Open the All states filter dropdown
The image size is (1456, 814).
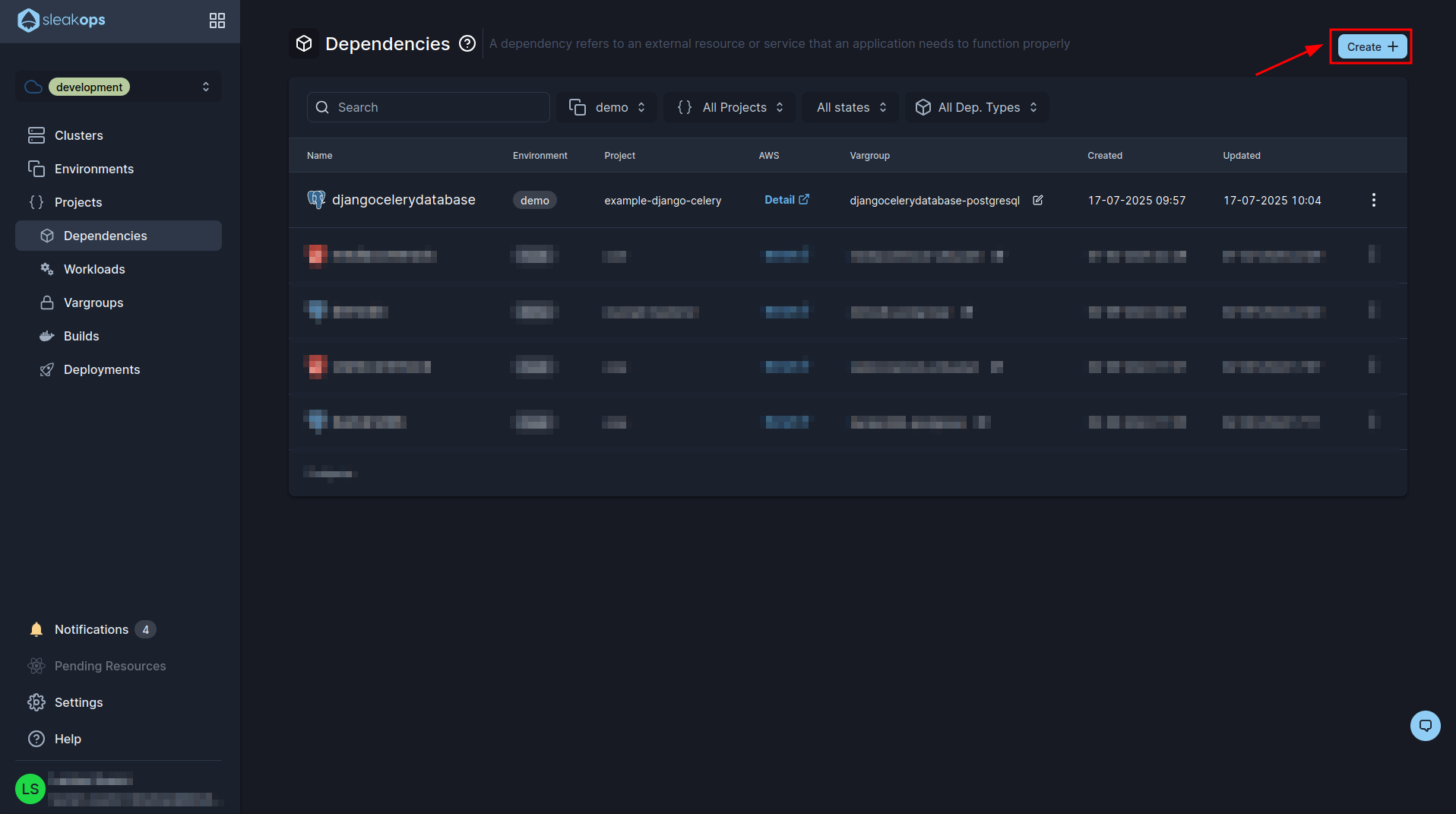click(x=850, y=107)
